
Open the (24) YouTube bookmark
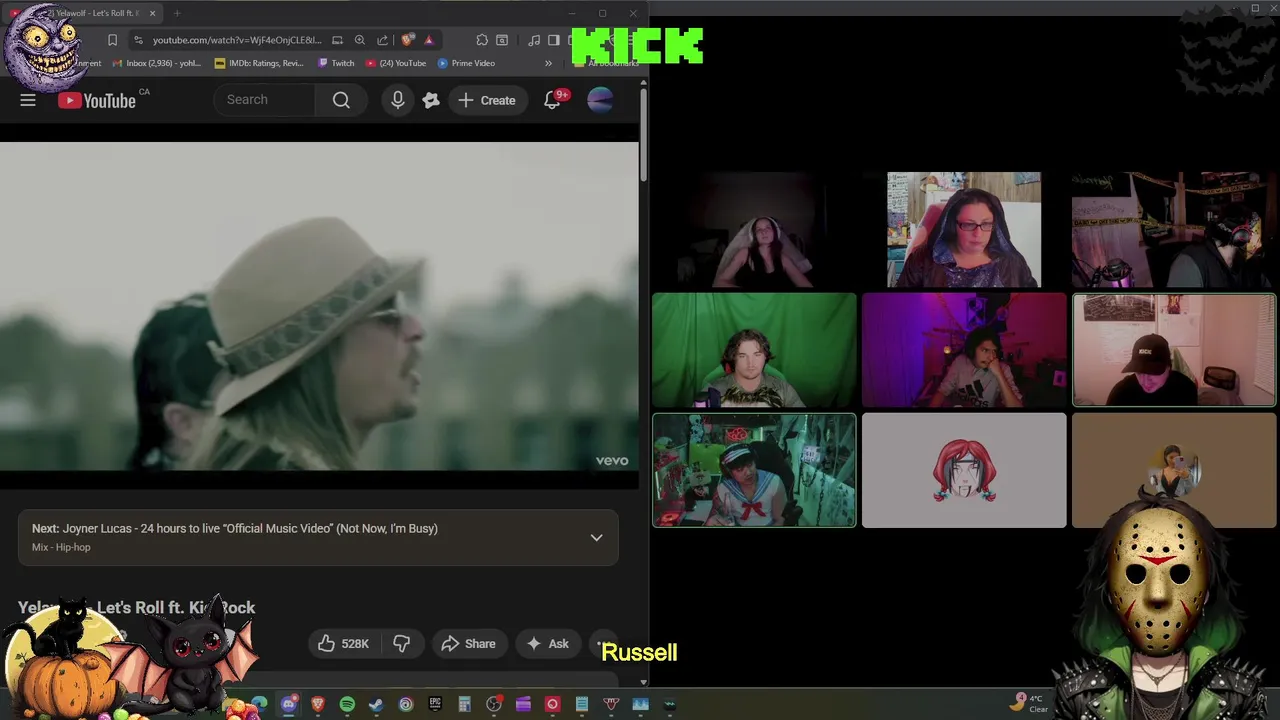(396, 63)
